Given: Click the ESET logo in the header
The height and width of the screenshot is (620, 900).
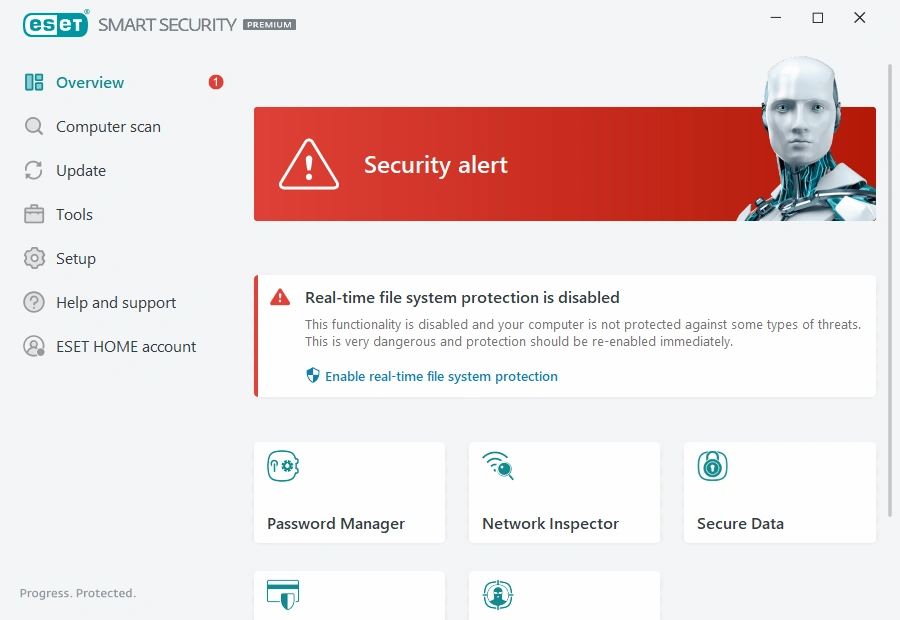Looking at the screenshot, I should point(55,24).
